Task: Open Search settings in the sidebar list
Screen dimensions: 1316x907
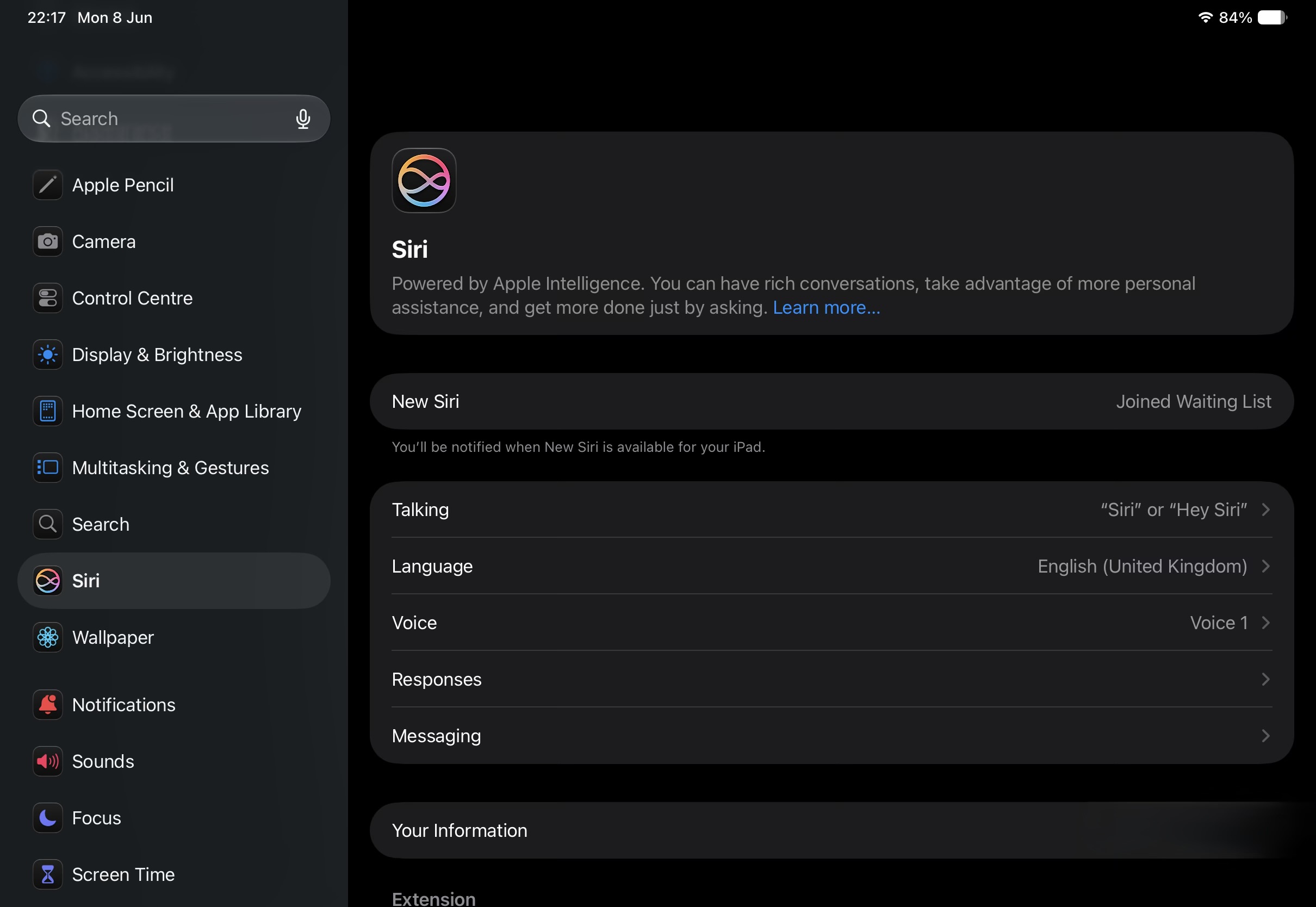Action: pyautogui.click(x=174, y=524)
